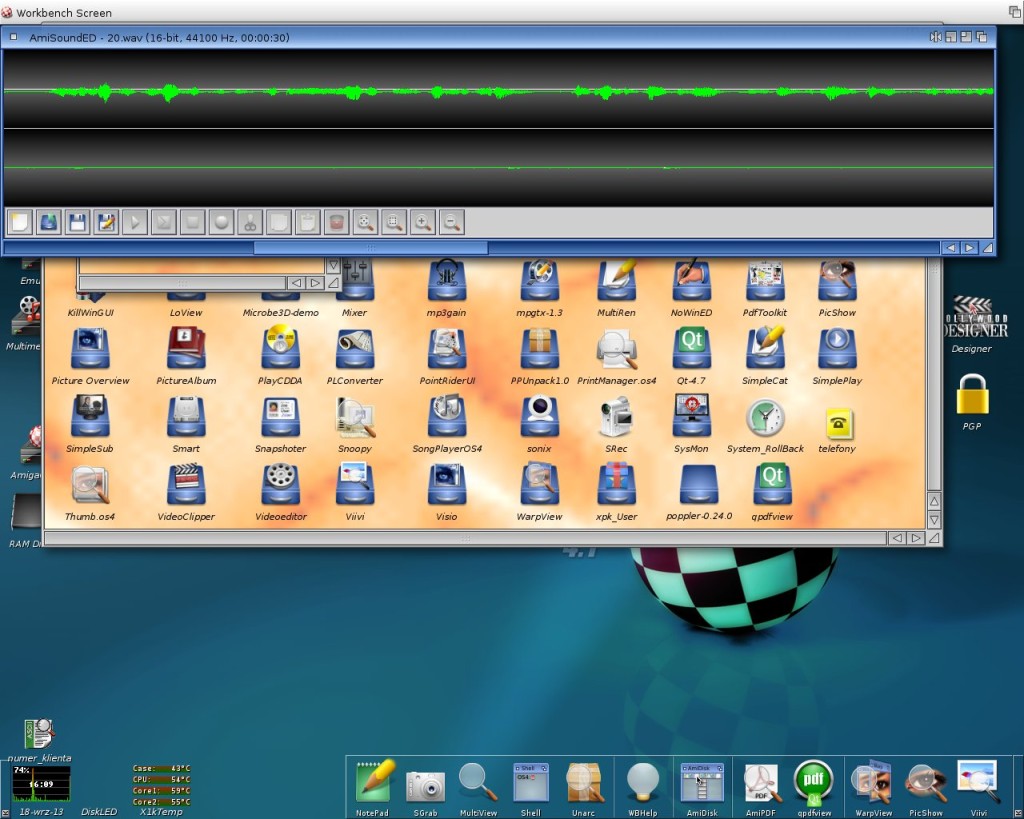
Task: Click the drawer window scroll-right arrow
Action: pyautogui.click(x=916, y=538)
